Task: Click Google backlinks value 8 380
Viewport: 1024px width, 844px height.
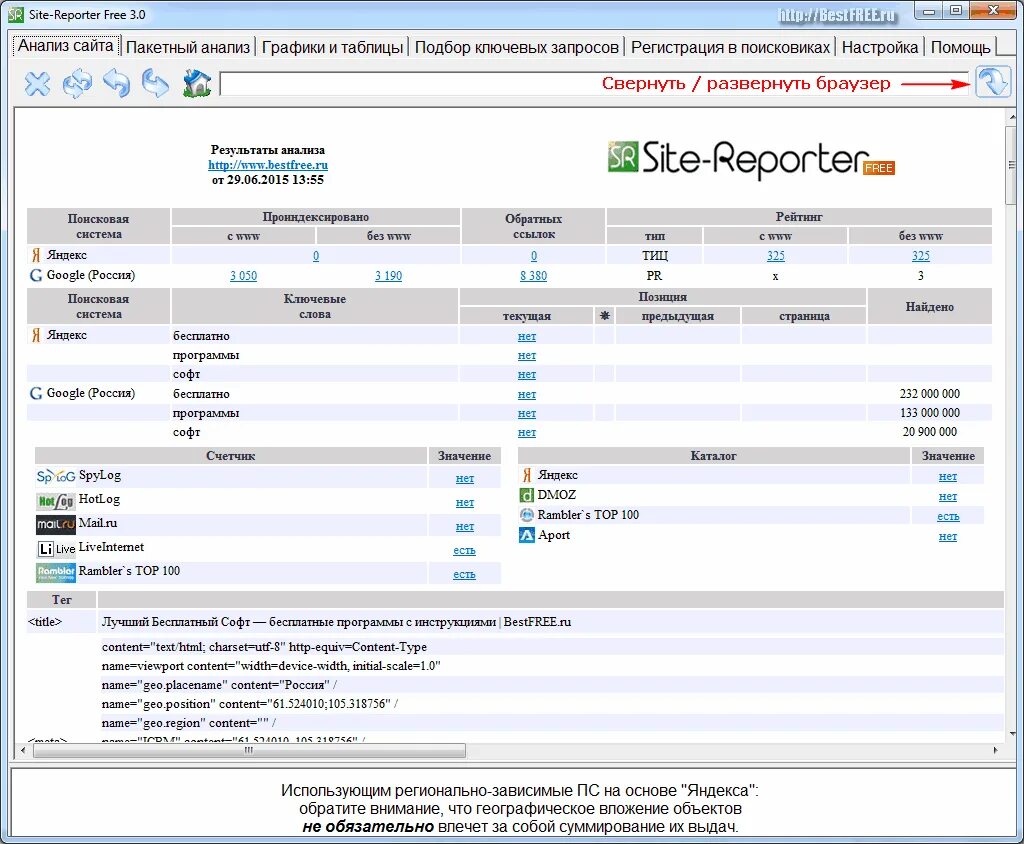Action: (534, 276)
